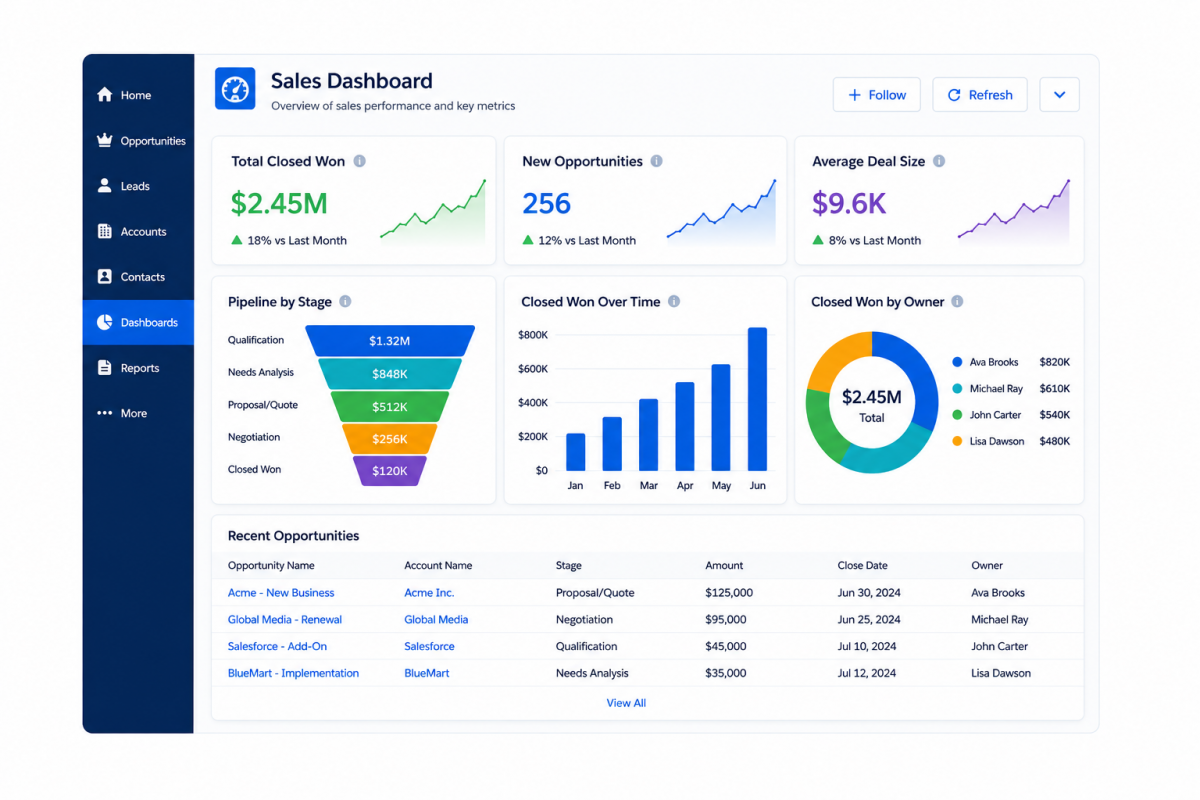The height and width of the screenshot is (800, 1200).
Task: Click info icon next to Total Closed Won
Action: [360, 161]
